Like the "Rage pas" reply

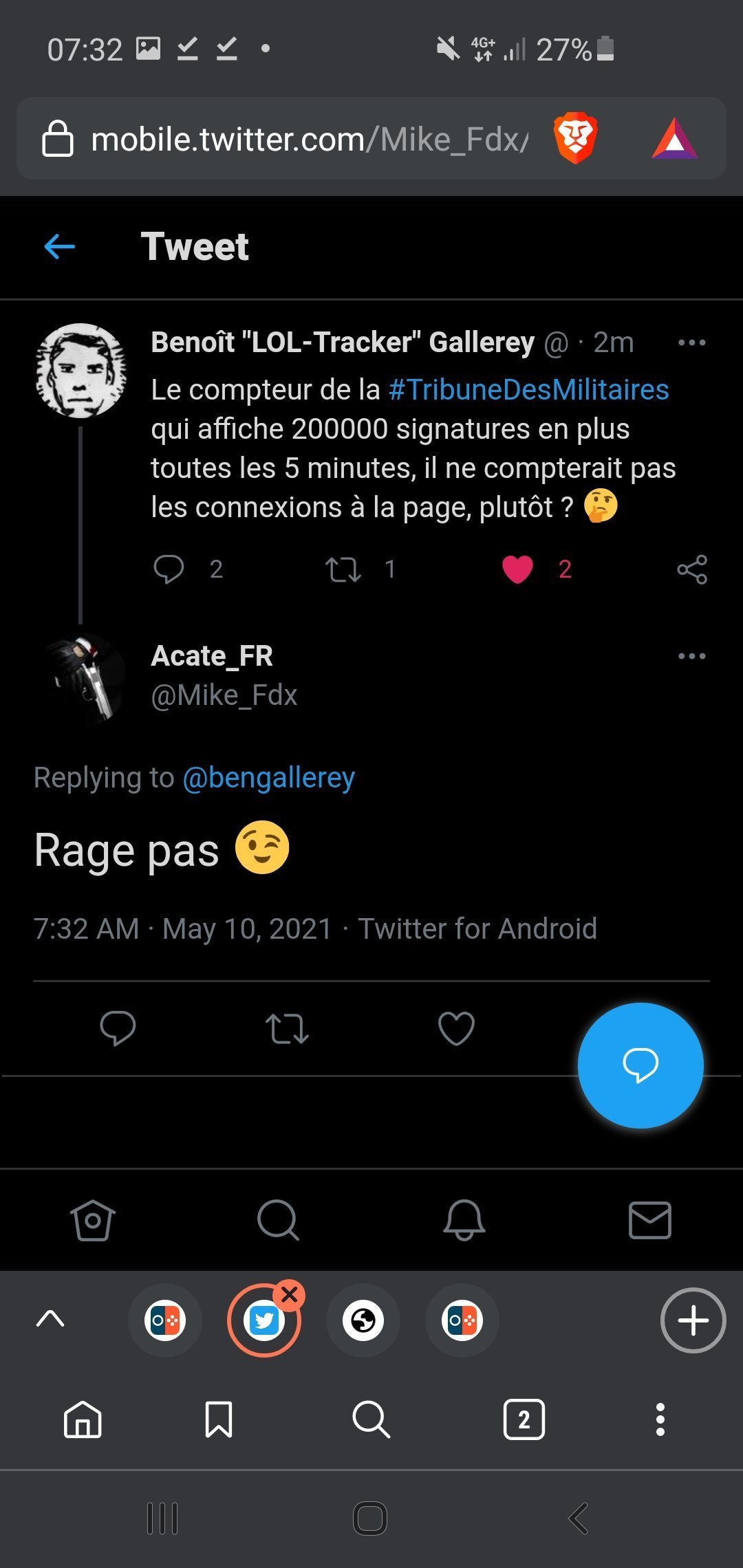click(x=456, y=1029)
